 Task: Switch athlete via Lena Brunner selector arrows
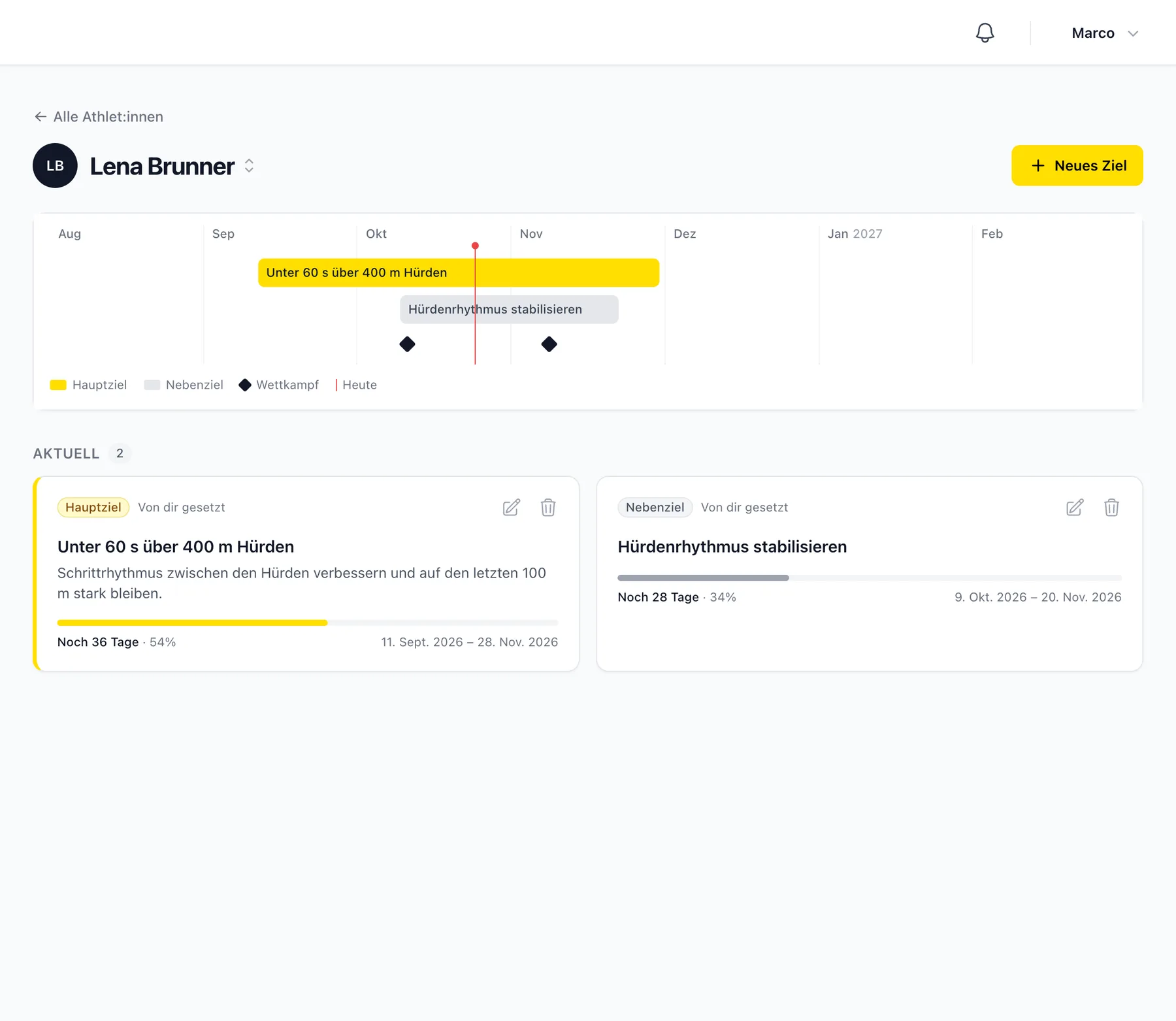tap(249, 166)
